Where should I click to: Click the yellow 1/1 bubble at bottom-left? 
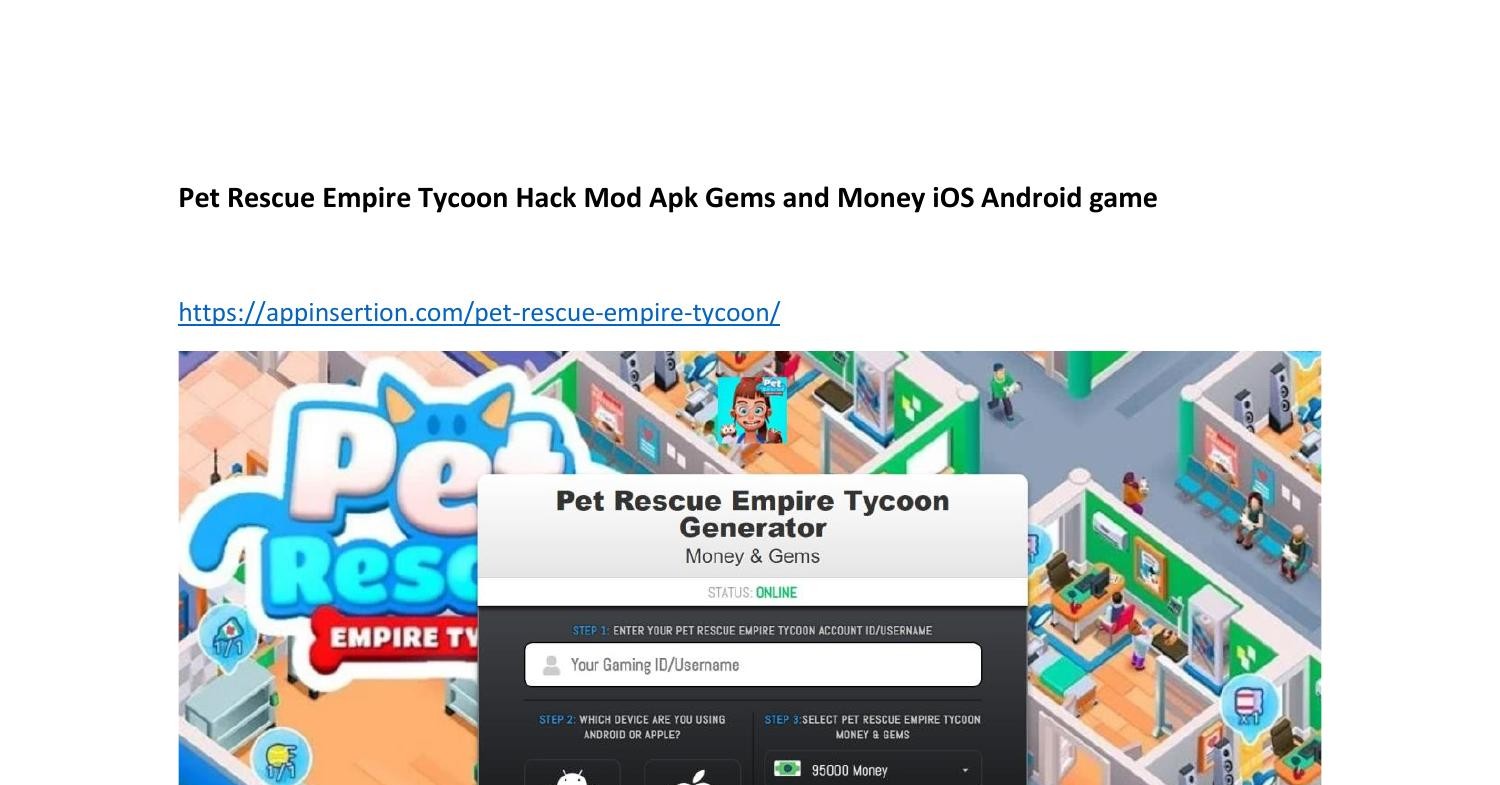tap(280, 758)
